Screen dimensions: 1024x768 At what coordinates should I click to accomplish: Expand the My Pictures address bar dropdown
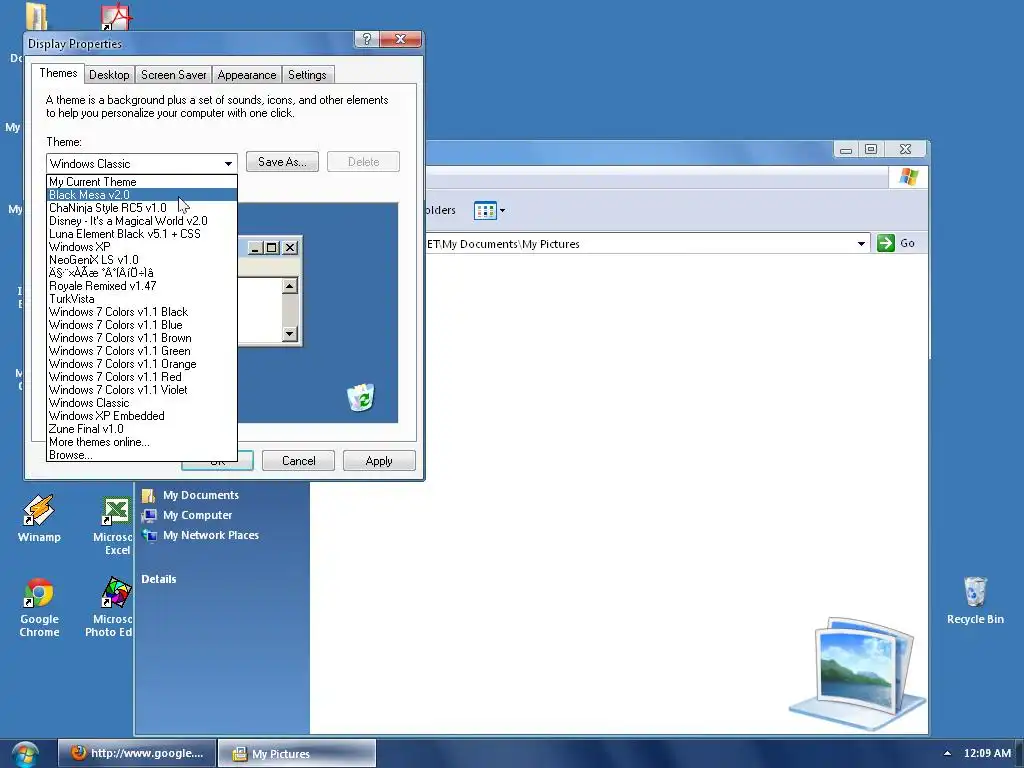tap(861, 244)
